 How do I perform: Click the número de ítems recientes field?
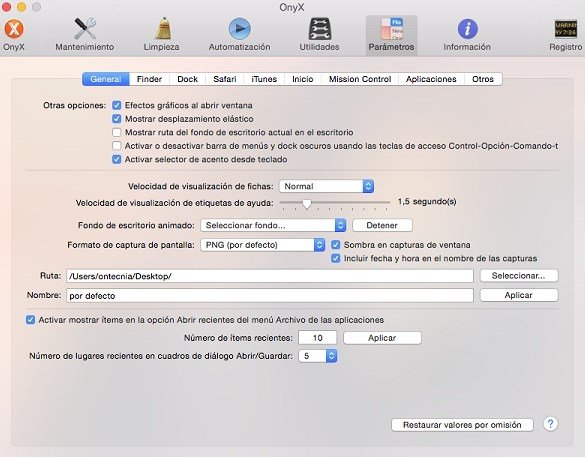pyautogui.click(x=317, y=338)
